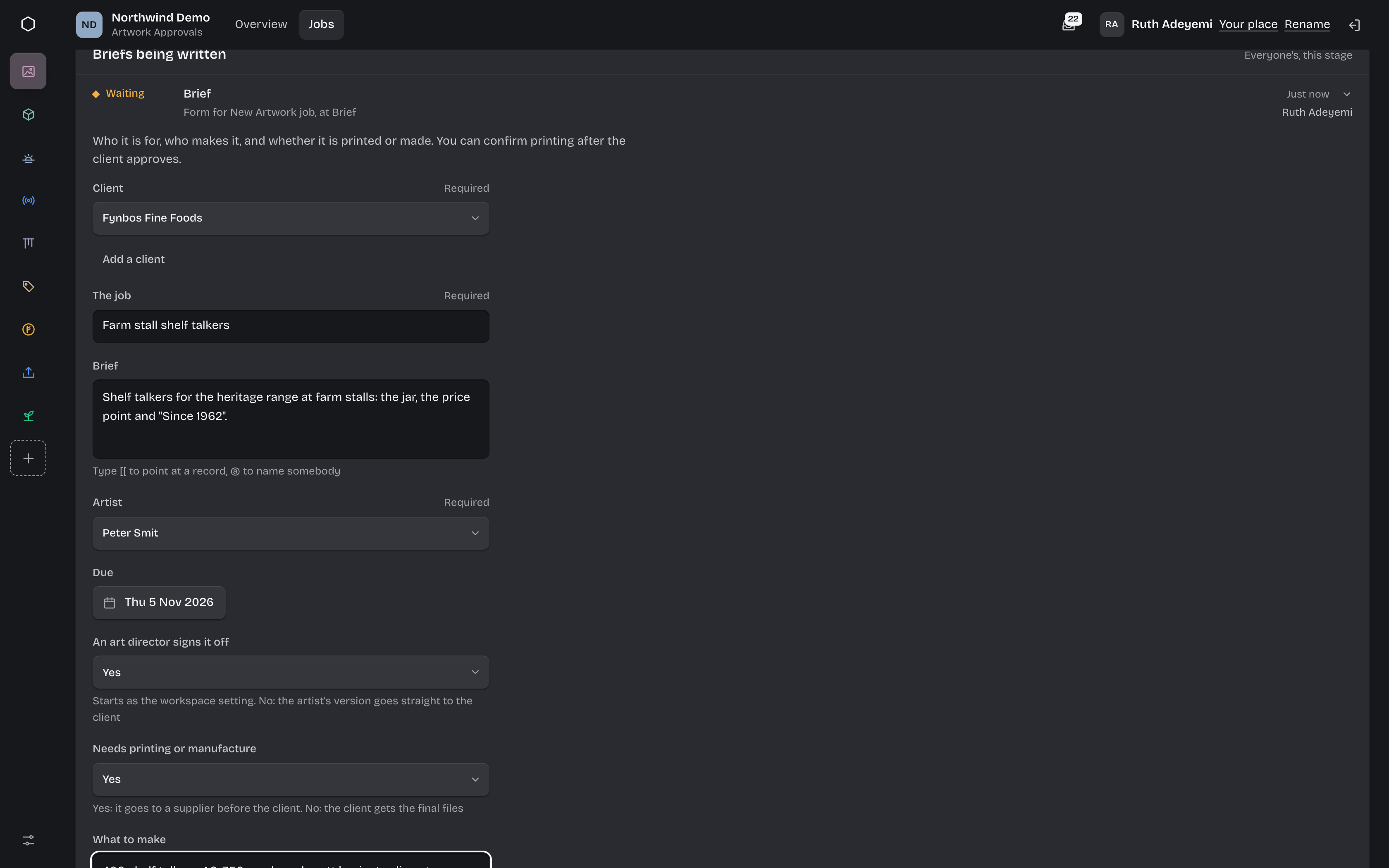Screen dimensions: 1389x868
Task: Open the Needs printing or manufacture dropdown
Action: [291, 780]
